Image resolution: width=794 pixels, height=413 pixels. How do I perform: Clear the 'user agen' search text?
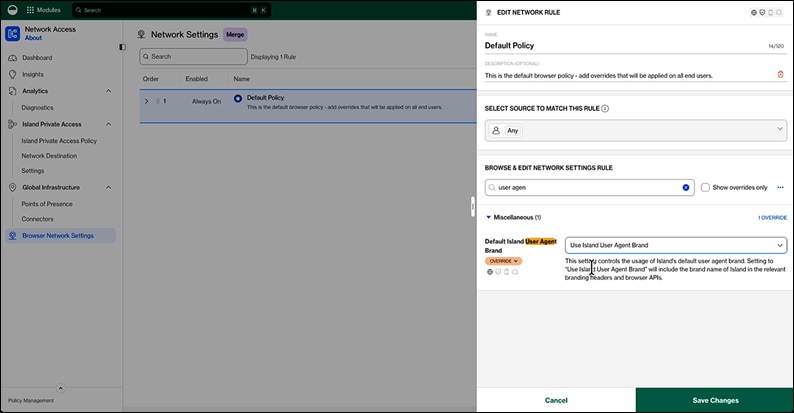click(686, 187)
